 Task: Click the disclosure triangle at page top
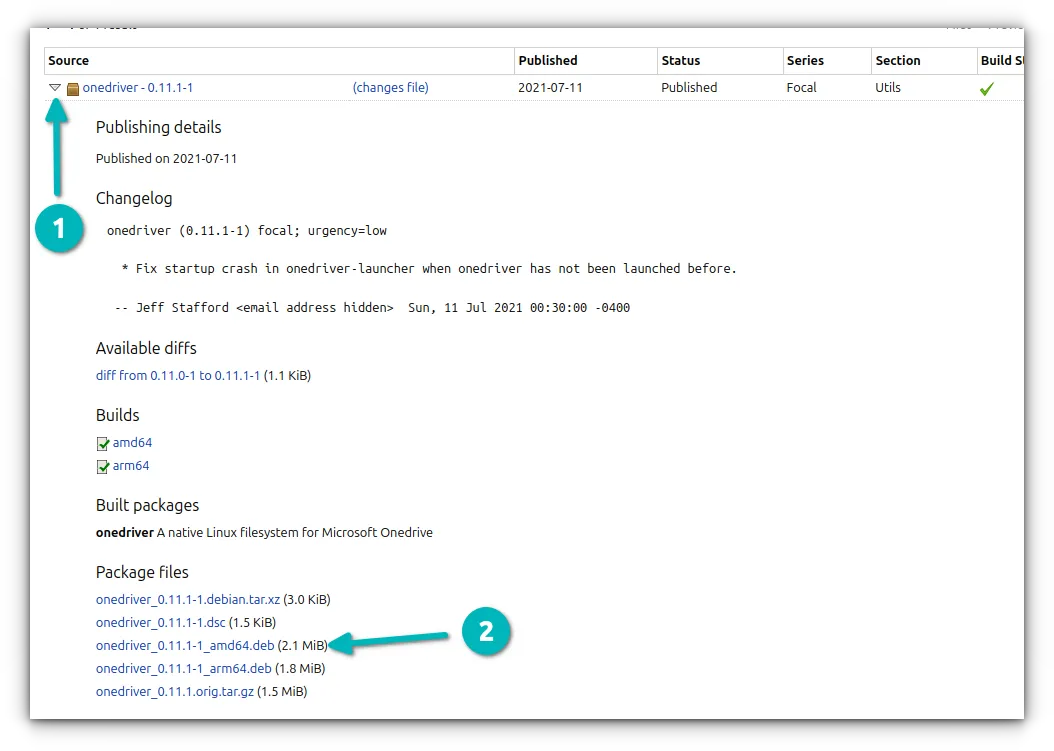click(55, 88)
